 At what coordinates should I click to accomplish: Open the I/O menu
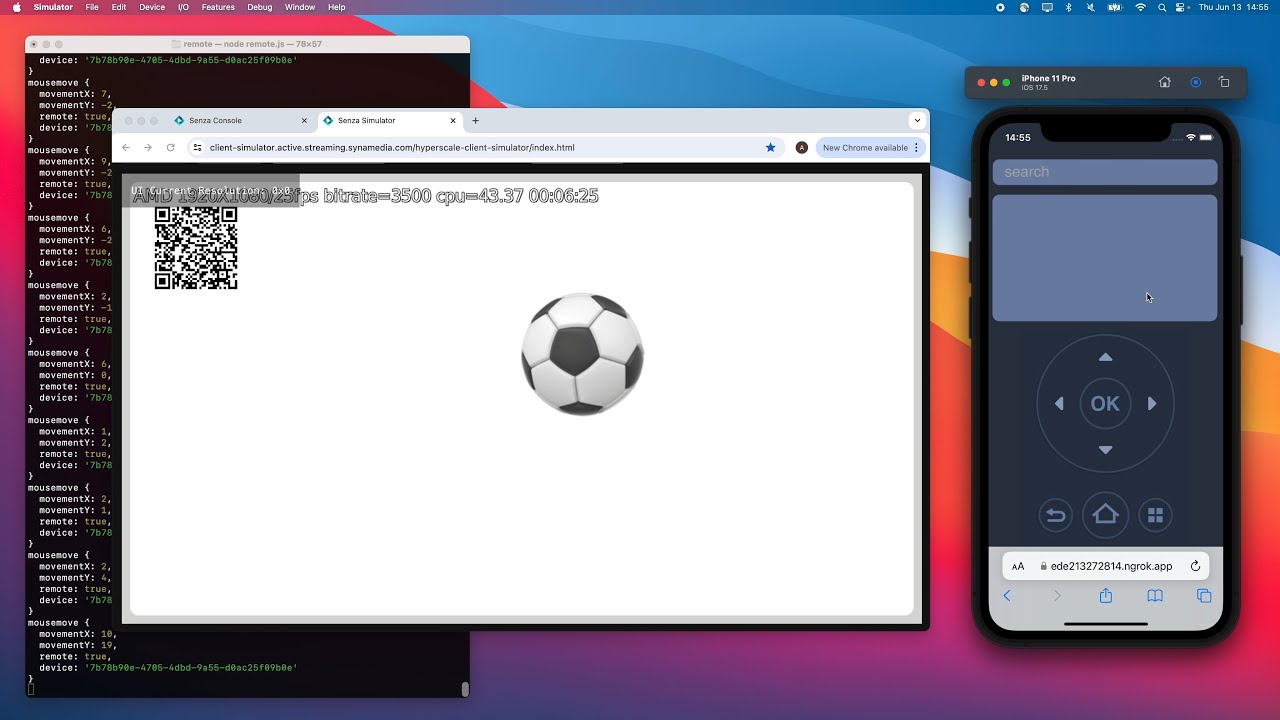(x=183, y=7)
